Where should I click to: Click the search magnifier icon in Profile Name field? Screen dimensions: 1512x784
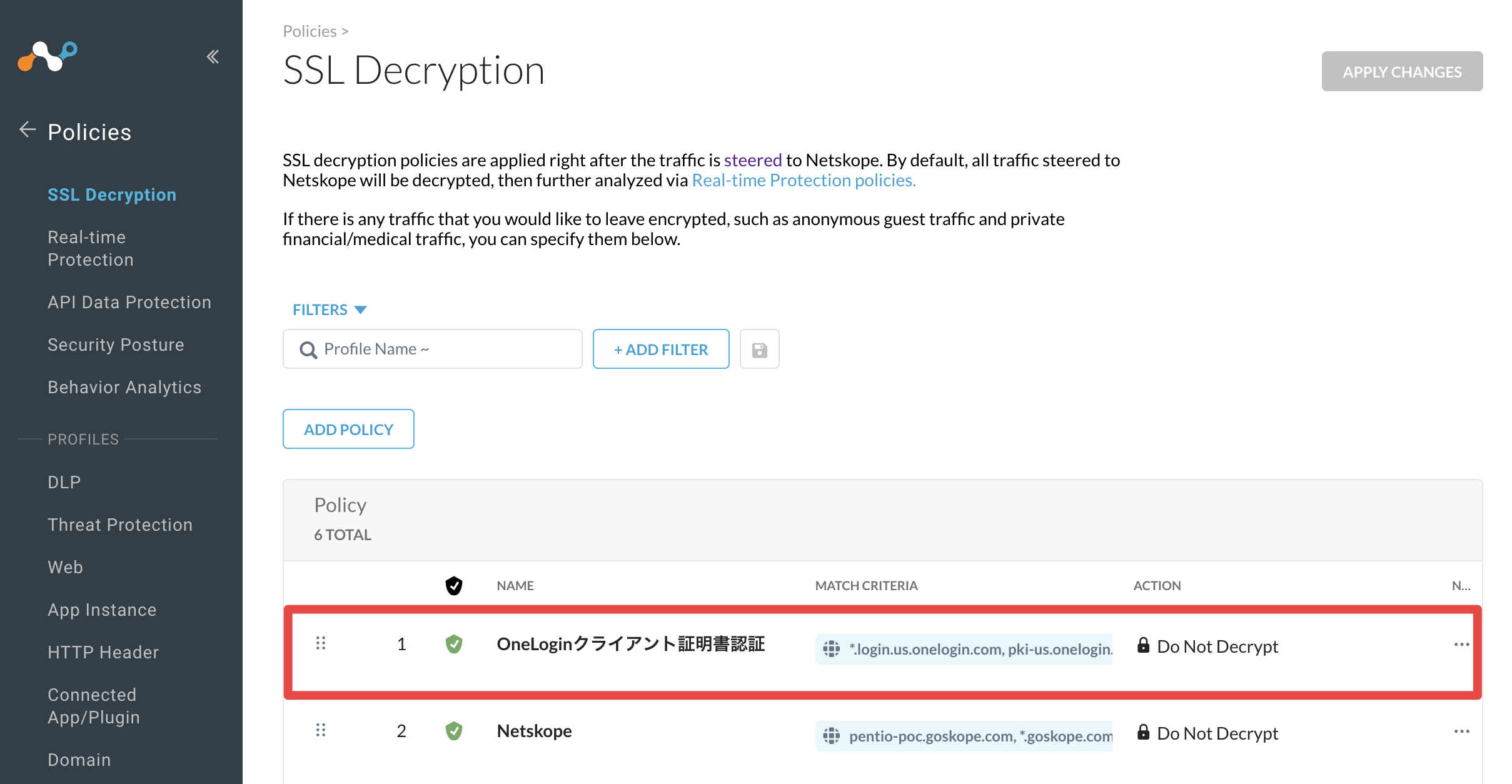tap(308, 349)
